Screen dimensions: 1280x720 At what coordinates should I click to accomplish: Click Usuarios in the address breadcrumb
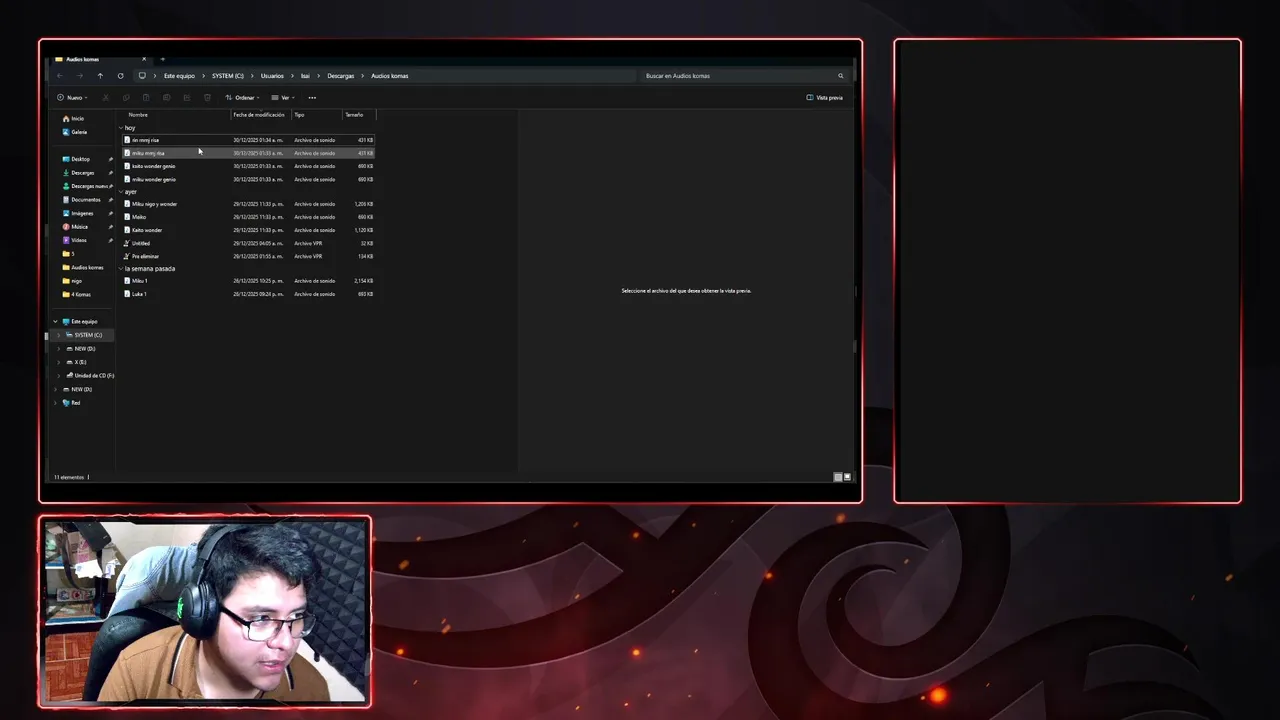coord(272,76)
